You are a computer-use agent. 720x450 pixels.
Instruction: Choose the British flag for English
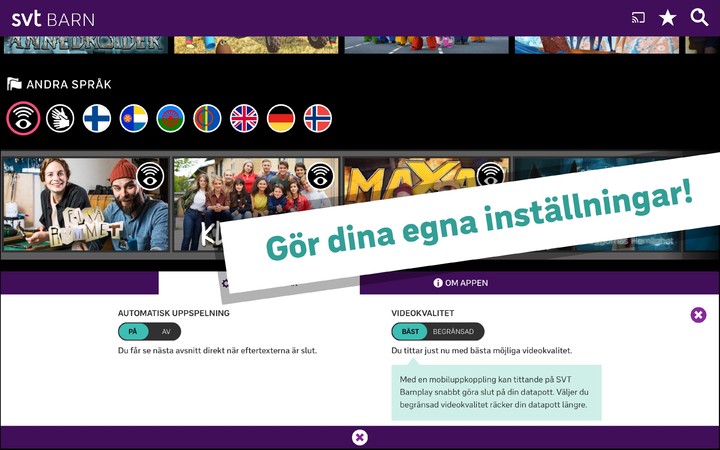244,118
